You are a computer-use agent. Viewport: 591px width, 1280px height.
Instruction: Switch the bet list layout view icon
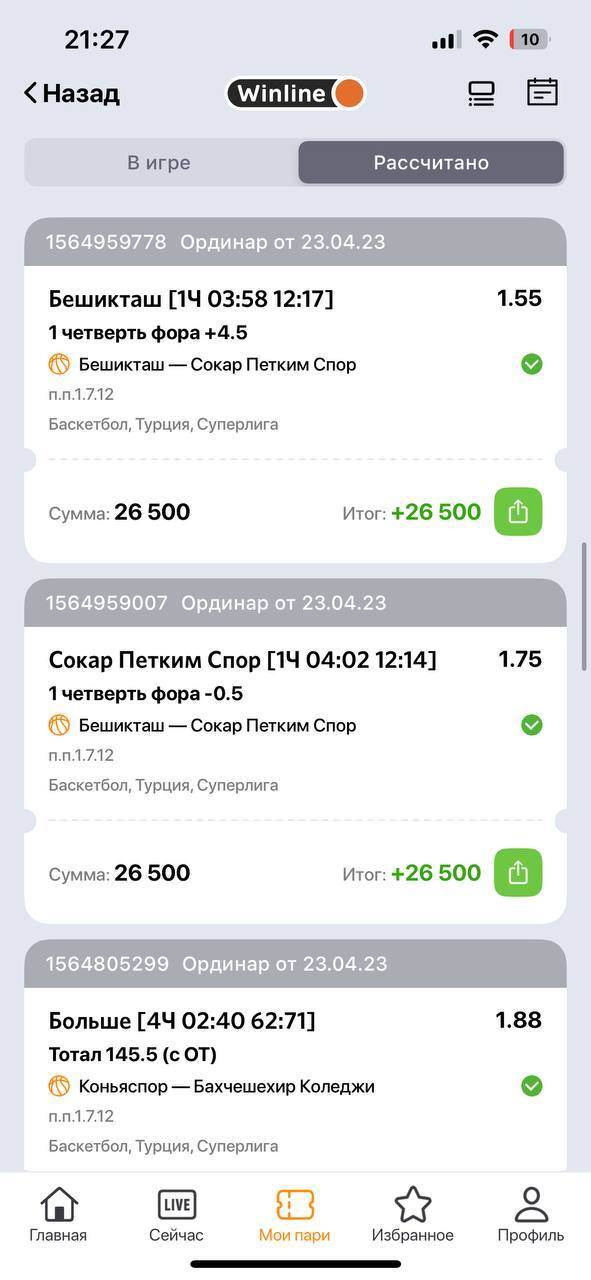[x=482, y=93]
